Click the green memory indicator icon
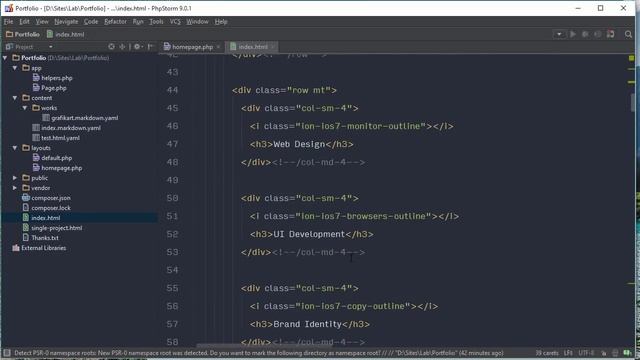Image resolution: width=640 pixels, height=360 pixels. coord(627,353)
